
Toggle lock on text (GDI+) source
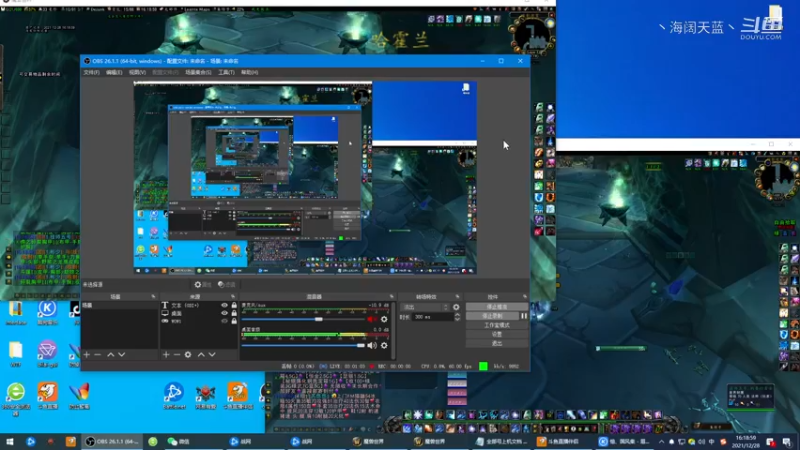(x=234, y=305)
